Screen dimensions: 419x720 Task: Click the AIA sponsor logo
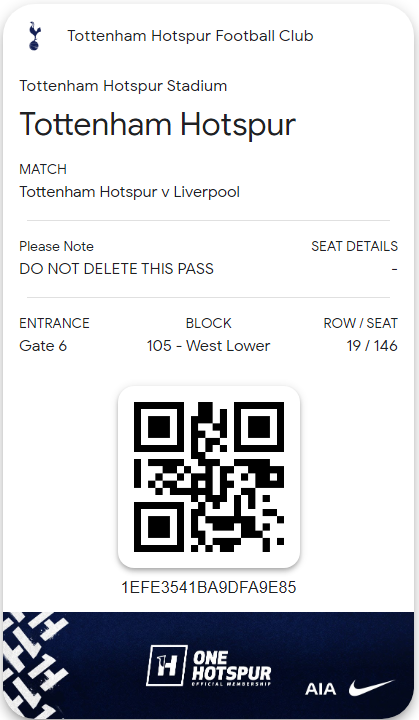coord(321,689)
